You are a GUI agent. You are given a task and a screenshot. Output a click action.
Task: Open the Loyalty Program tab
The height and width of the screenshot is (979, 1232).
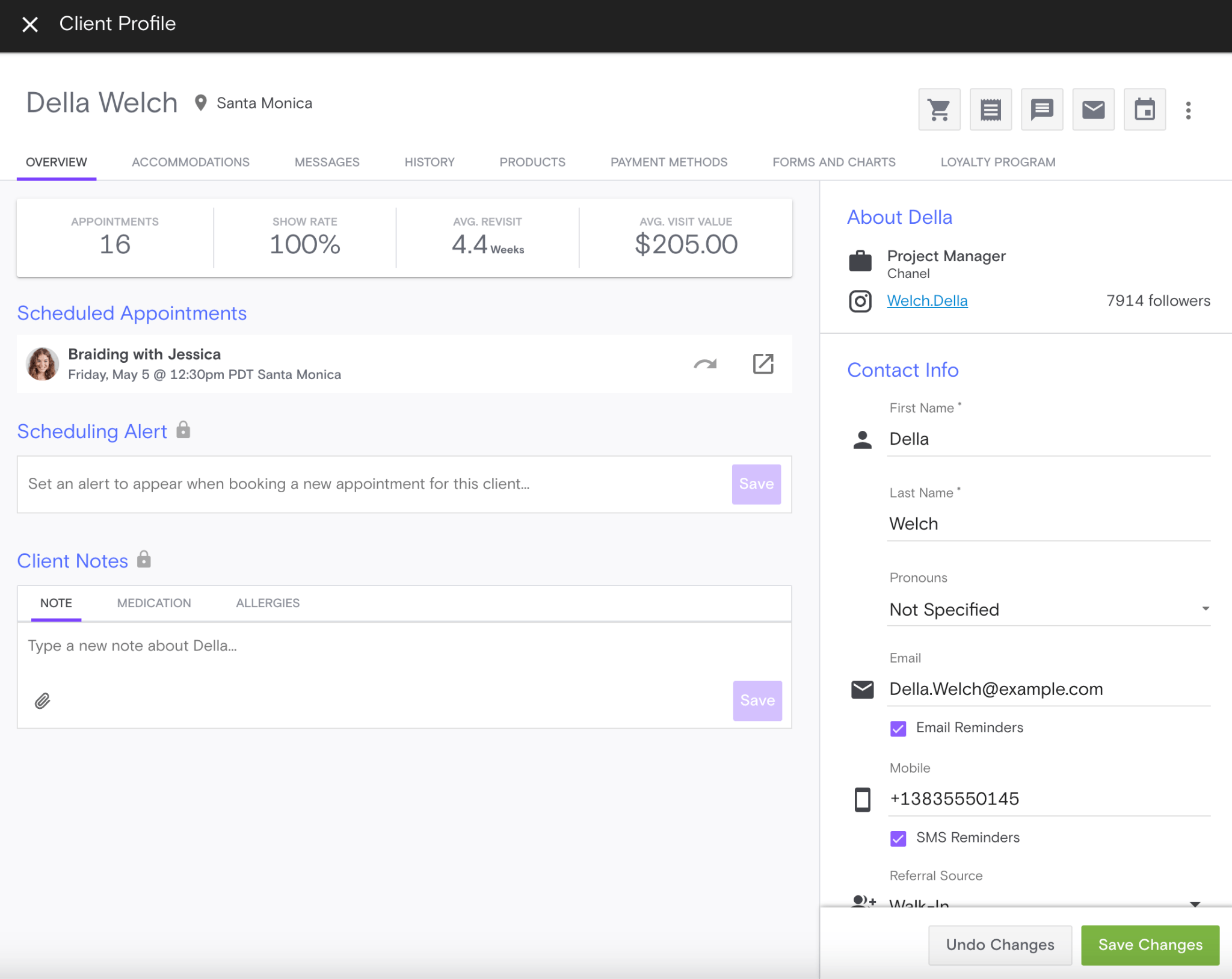[997, 162]
